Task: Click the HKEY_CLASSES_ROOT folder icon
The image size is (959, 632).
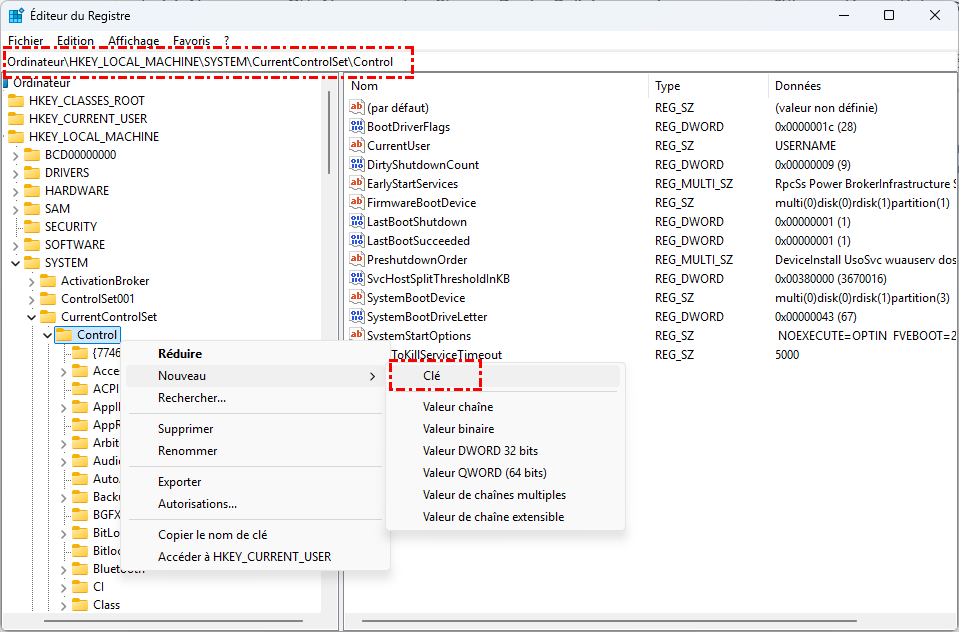Action: click(x=16, y=101)
